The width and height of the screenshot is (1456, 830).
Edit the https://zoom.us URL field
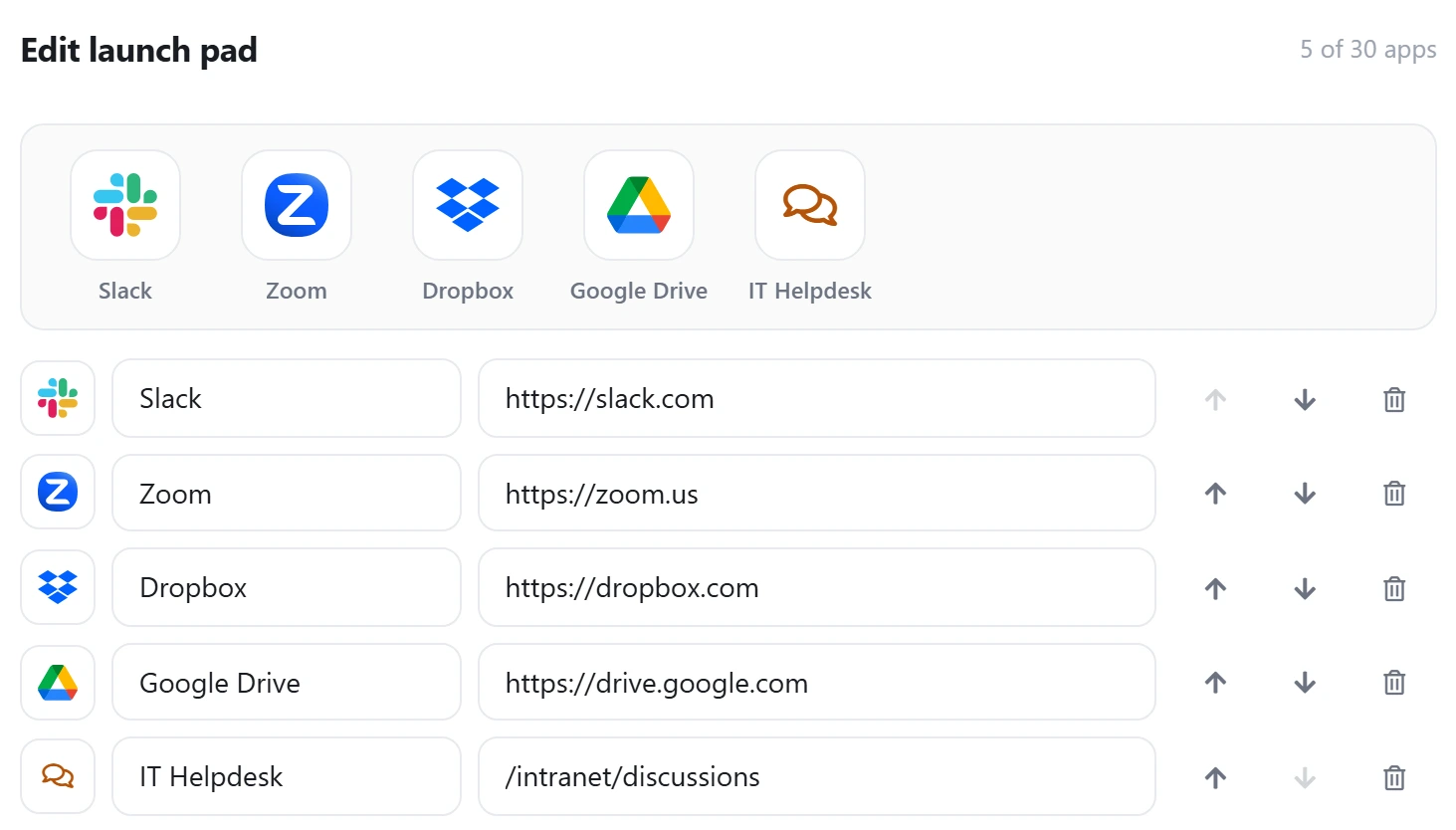[817, 494]
